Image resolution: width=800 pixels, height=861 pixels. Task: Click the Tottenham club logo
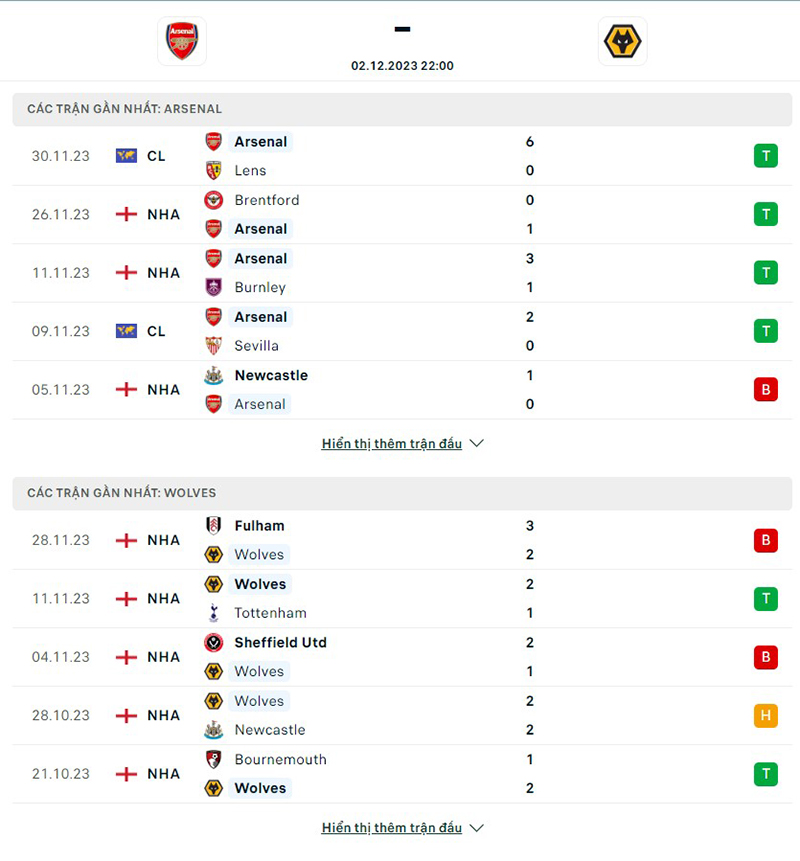pyautogui.click(x=213, y=613)
